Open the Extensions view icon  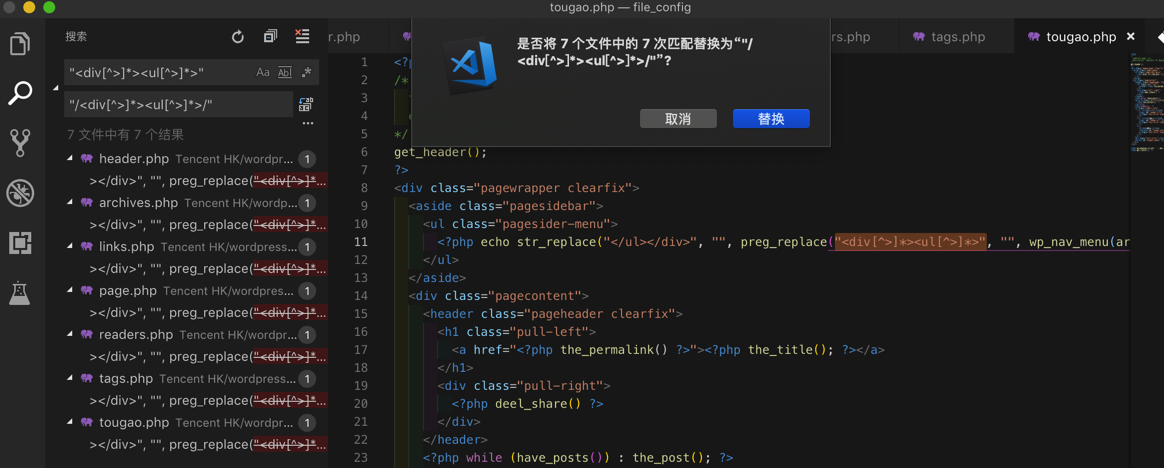pyautogui.click(x=20, y=243)
